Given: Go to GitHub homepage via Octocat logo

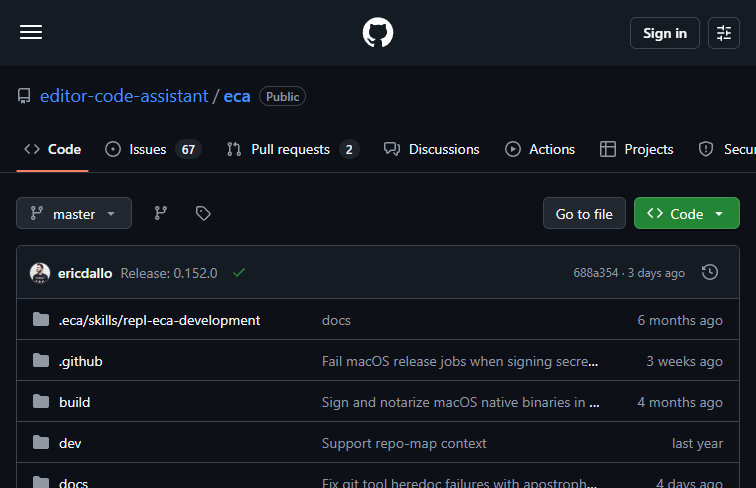Looking at the screenshot, I should tap(378, 32).
